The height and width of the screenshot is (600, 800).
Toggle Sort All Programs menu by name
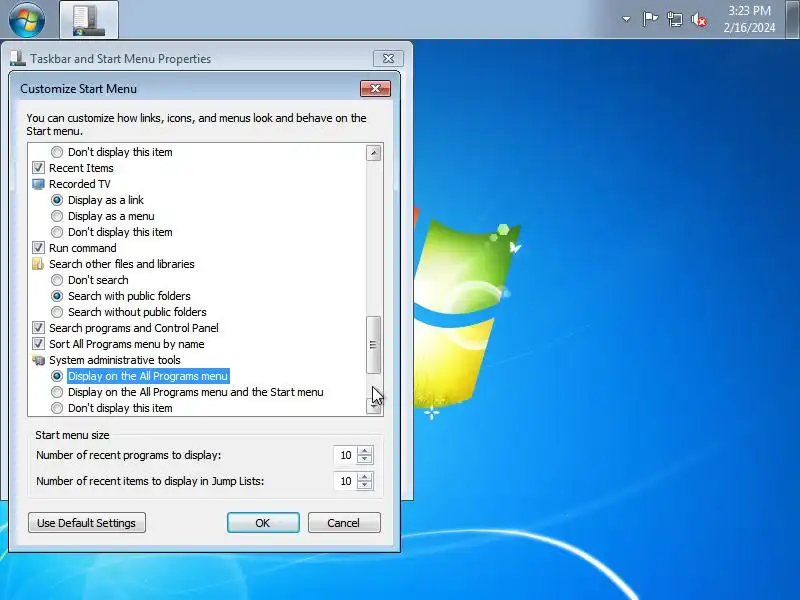(38, 344)
